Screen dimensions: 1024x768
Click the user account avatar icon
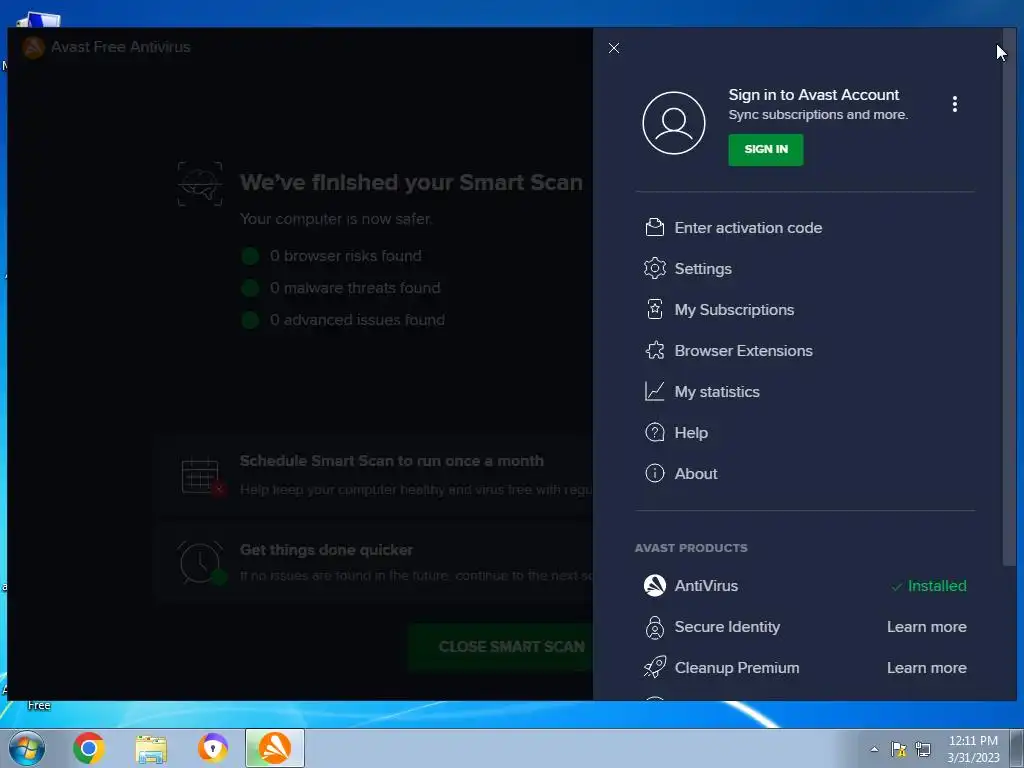[x=673, y=123]
